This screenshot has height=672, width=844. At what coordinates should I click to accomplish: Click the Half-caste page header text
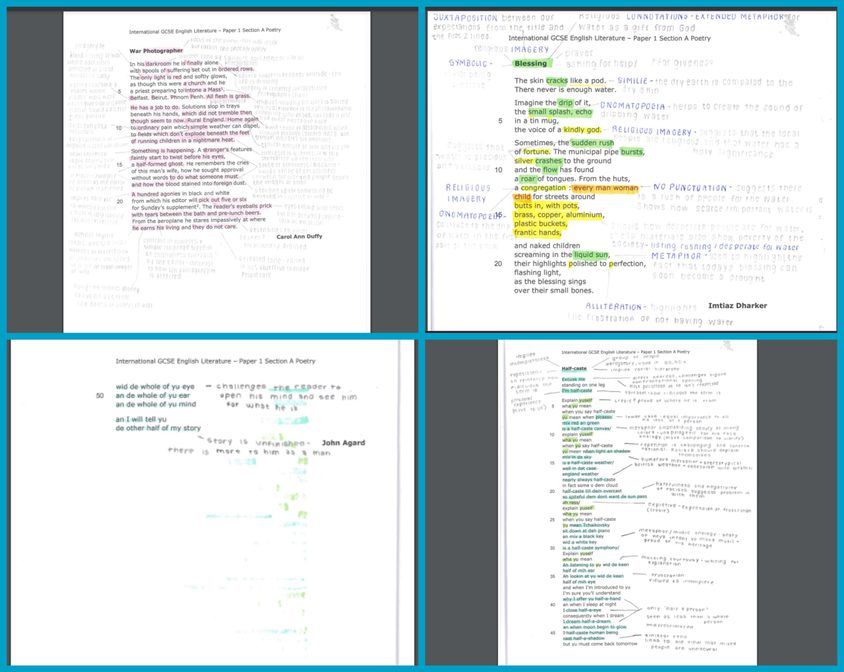point(627,351)
